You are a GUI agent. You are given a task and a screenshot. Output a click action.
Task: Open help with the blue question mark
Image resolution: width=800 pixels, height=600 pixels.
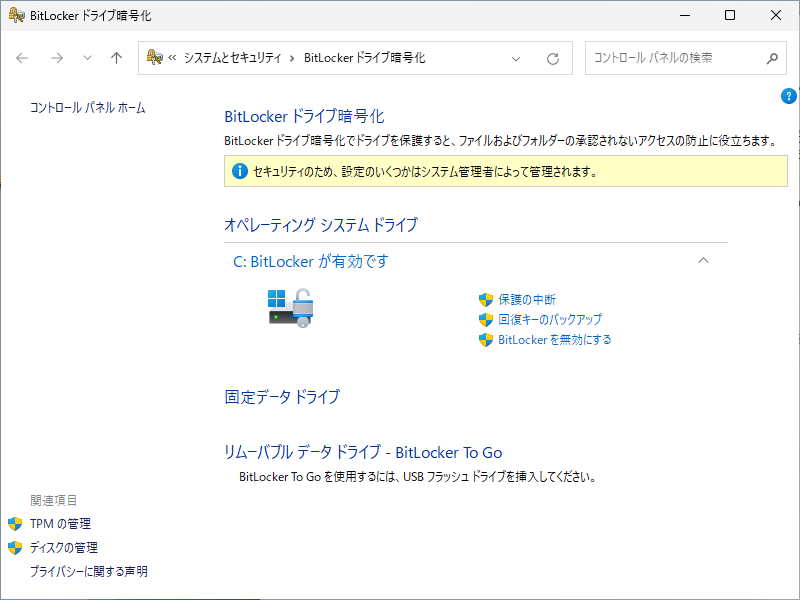788,96
